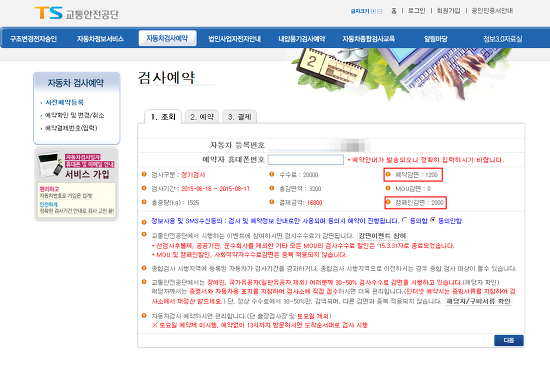Switch to the 3. 결제 tab

(240, 117)
